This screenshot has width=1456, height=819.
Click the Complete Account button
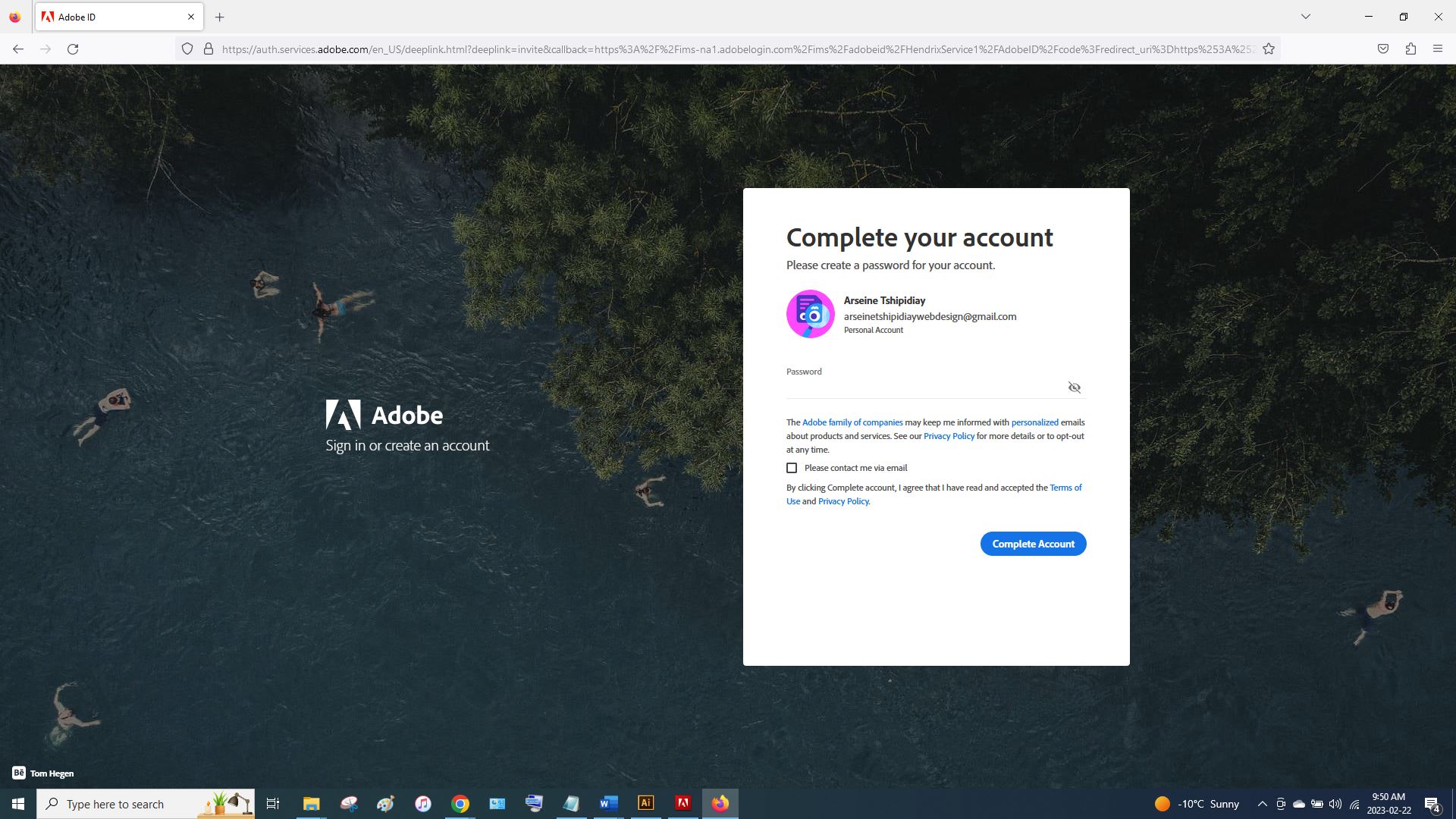point(1033,544)
